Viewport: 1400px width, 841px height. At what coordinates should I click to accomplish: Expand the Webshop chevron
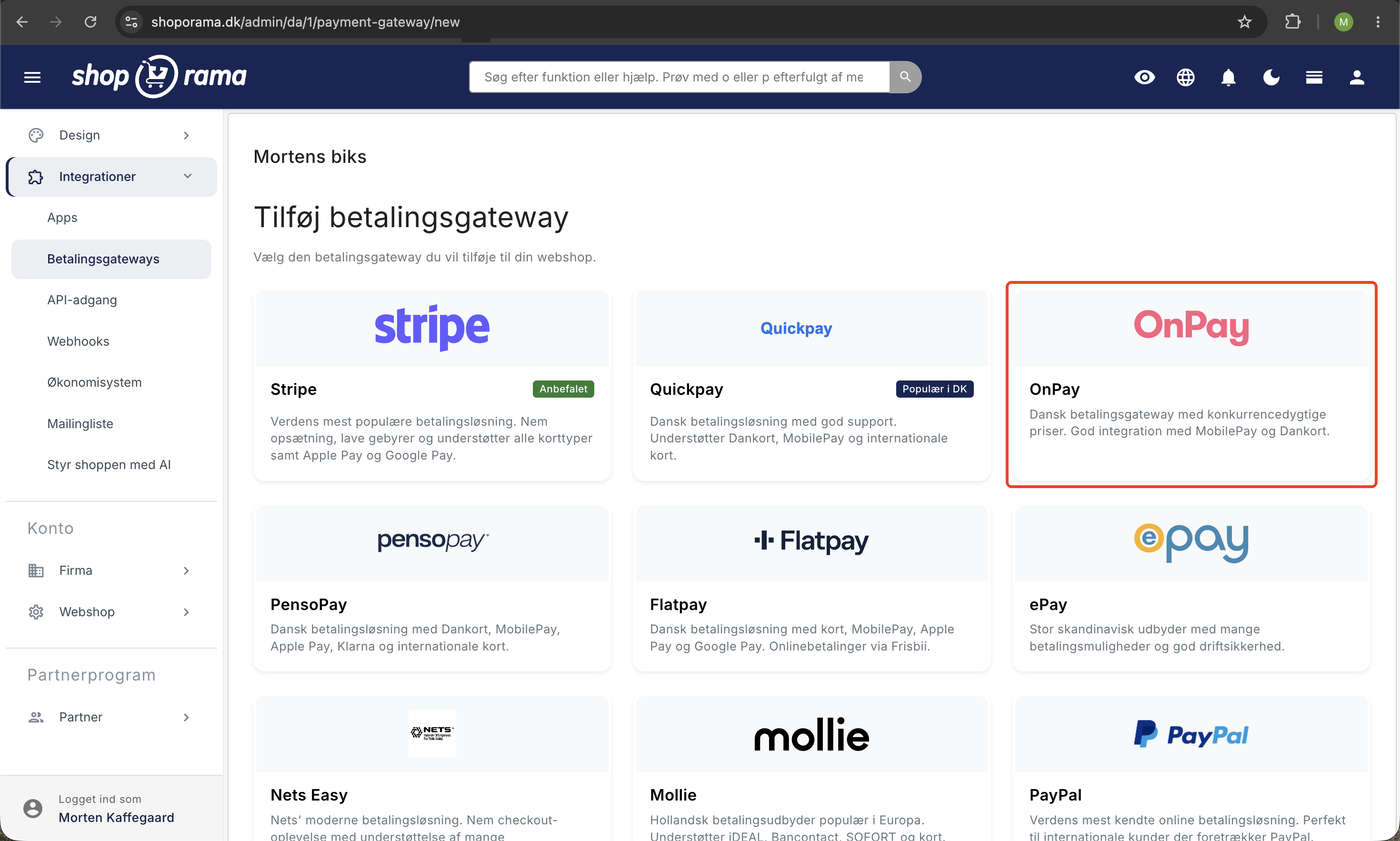point(187,612)
